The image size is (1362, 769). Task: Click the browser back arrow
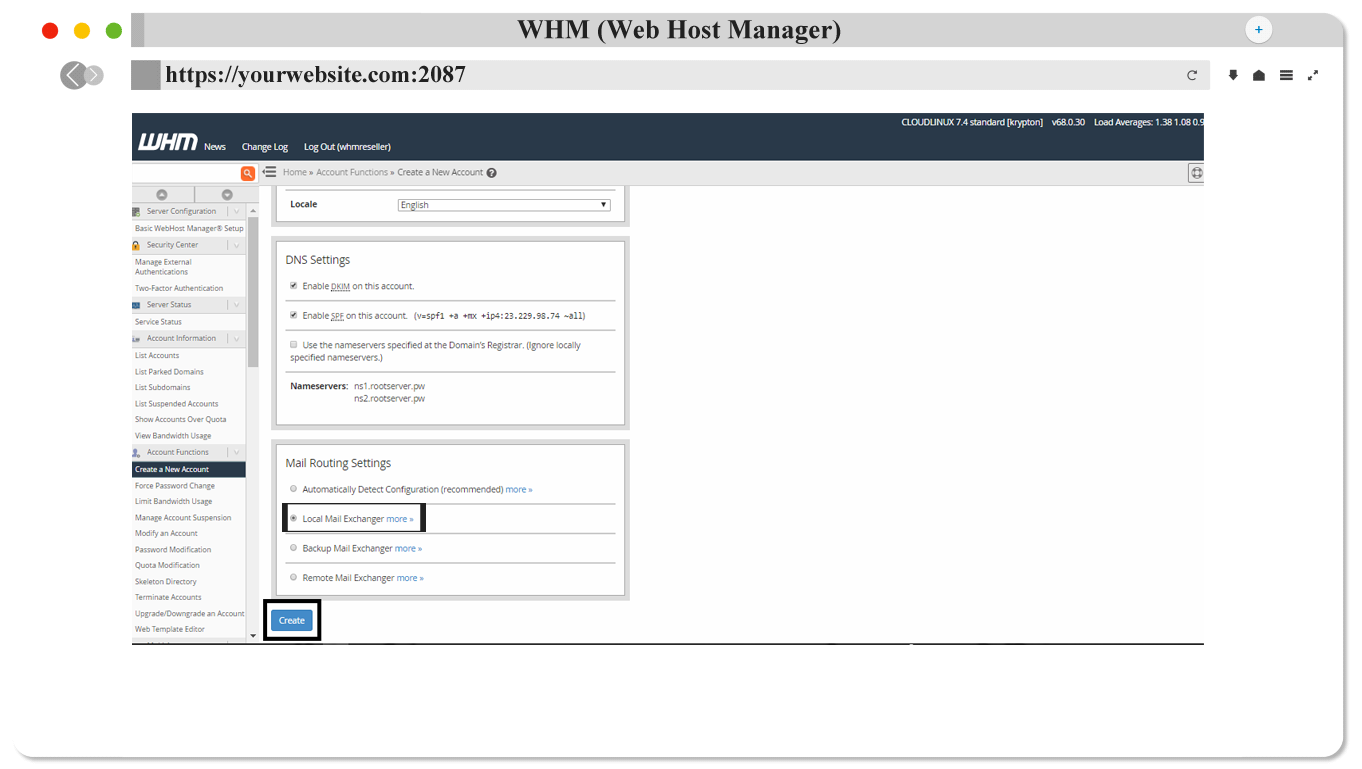pyautogui.click(x=73, y=75)
